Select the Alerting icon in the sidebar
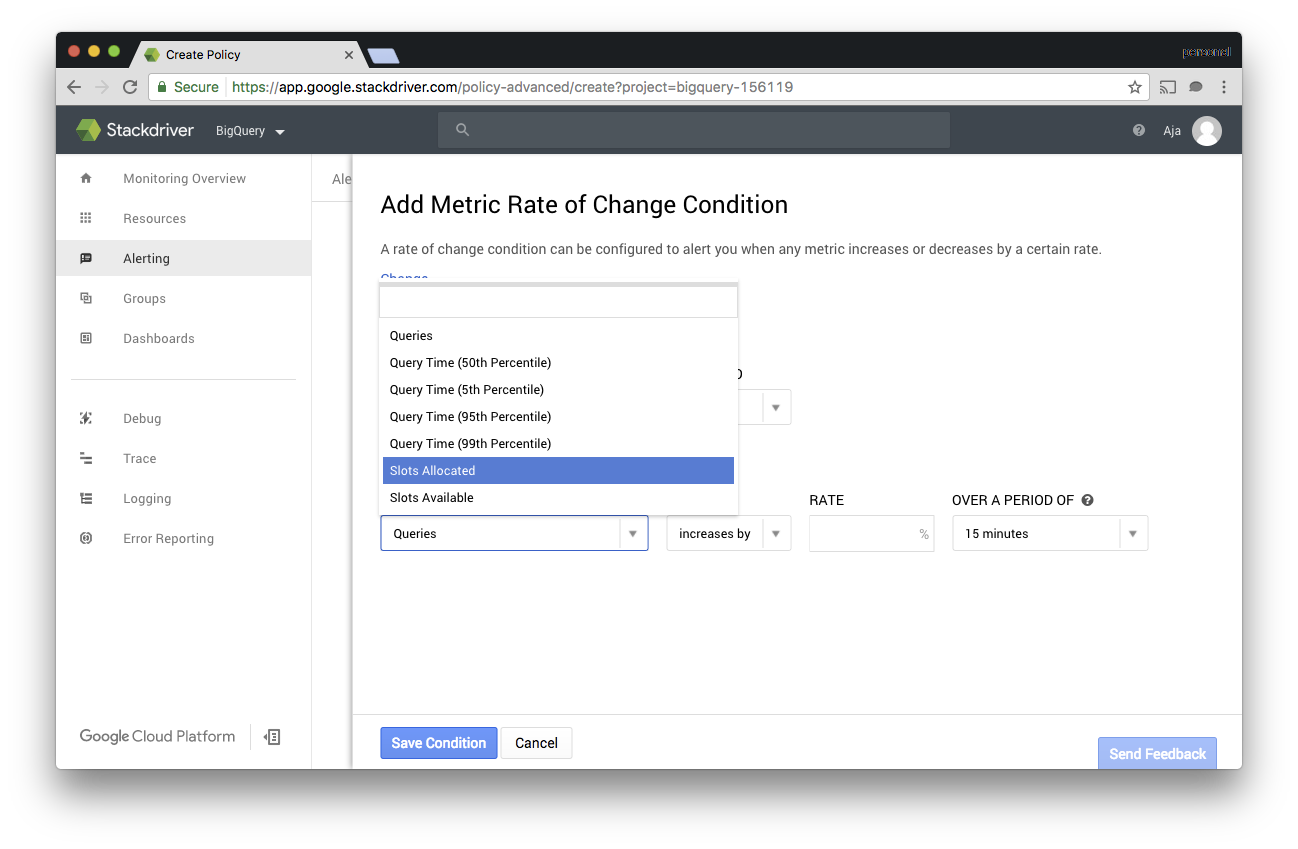Image resolution: width=1298 pixels, height=849 pixels. [86, 258]
